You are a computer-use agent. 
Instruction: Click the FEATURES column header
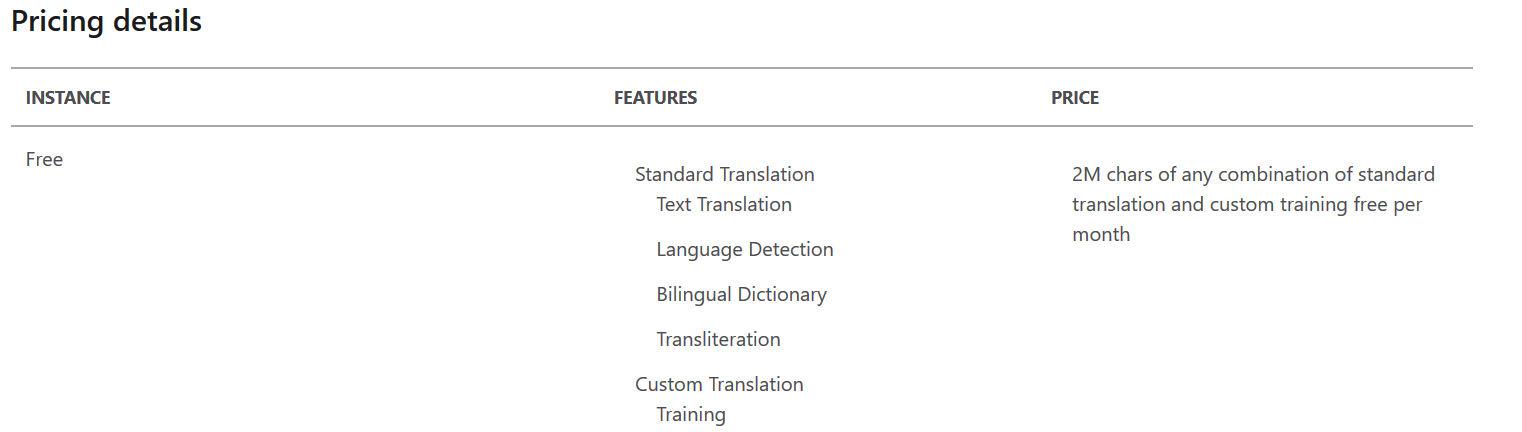click(x=655, y=98)
